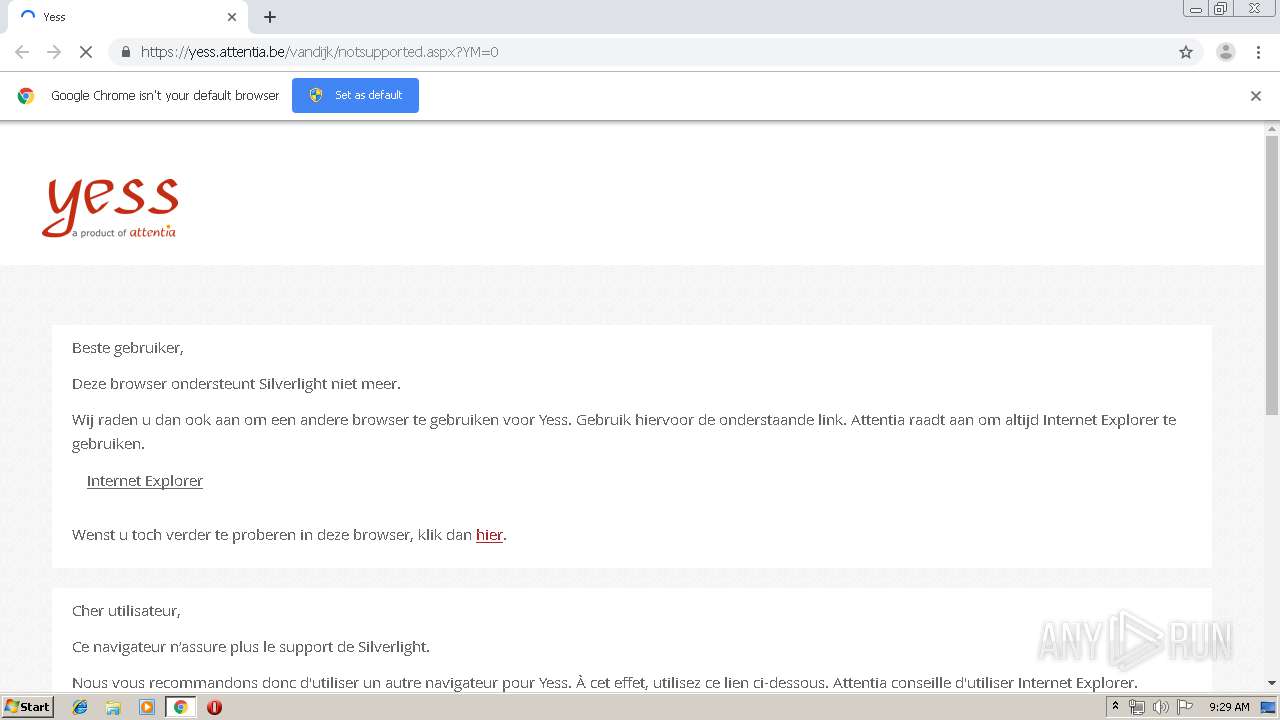Close the Yess tab
The image size is (1280, 720).
pyautogui.click(x=232, y=17)
